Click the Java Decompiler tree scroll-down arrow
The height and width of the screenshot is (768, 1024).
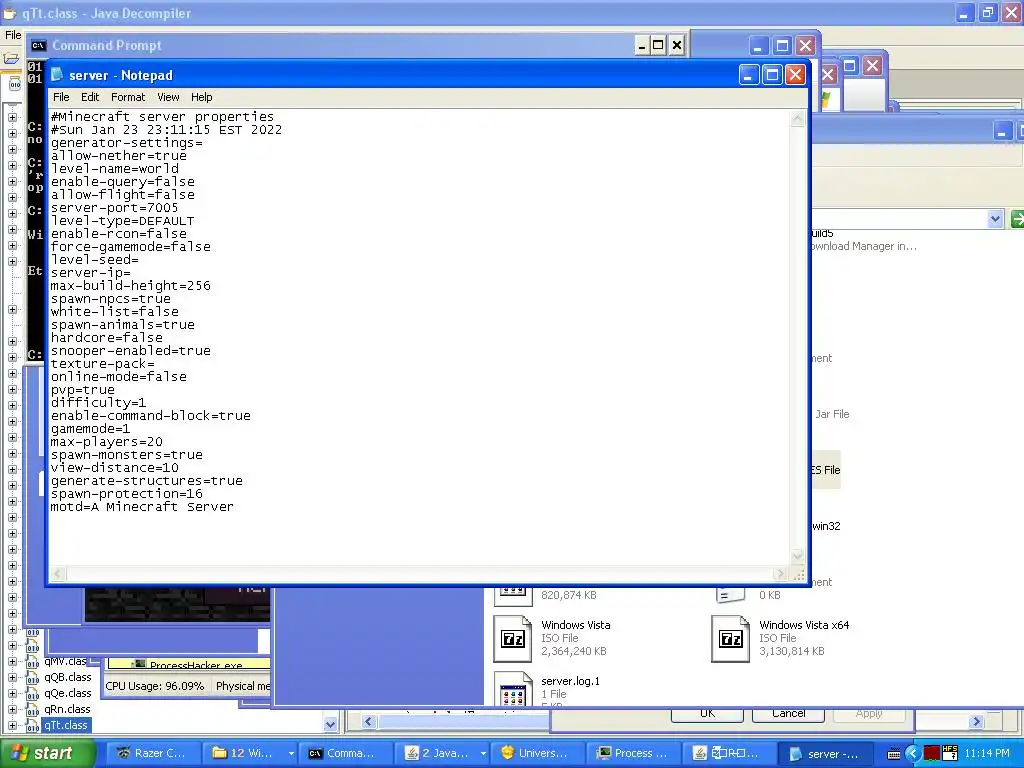point(330,724)
